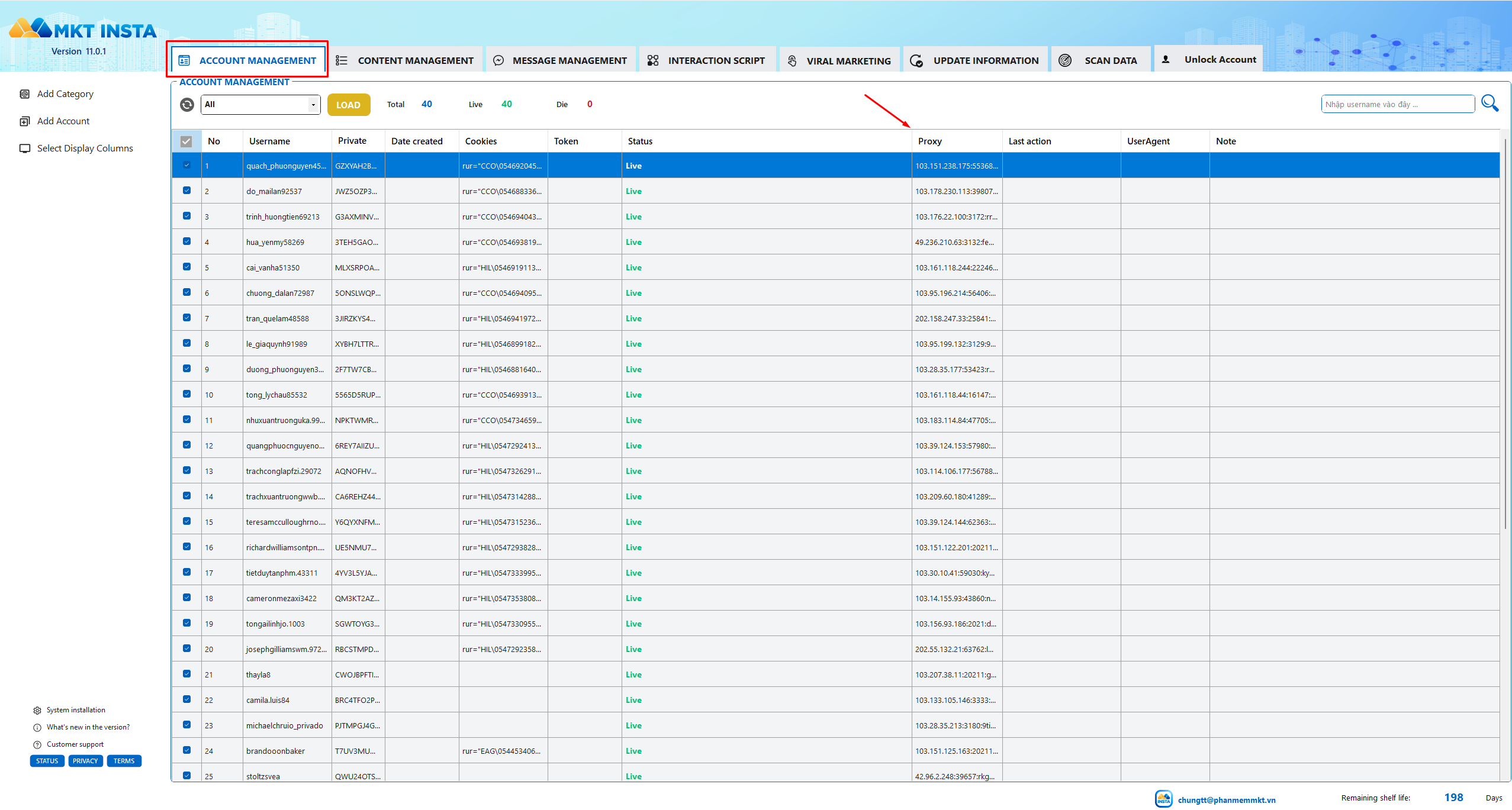Click the Unlock Account person icon
The width and height of the screenshot is (1512, 810).
coord(1165,59)
